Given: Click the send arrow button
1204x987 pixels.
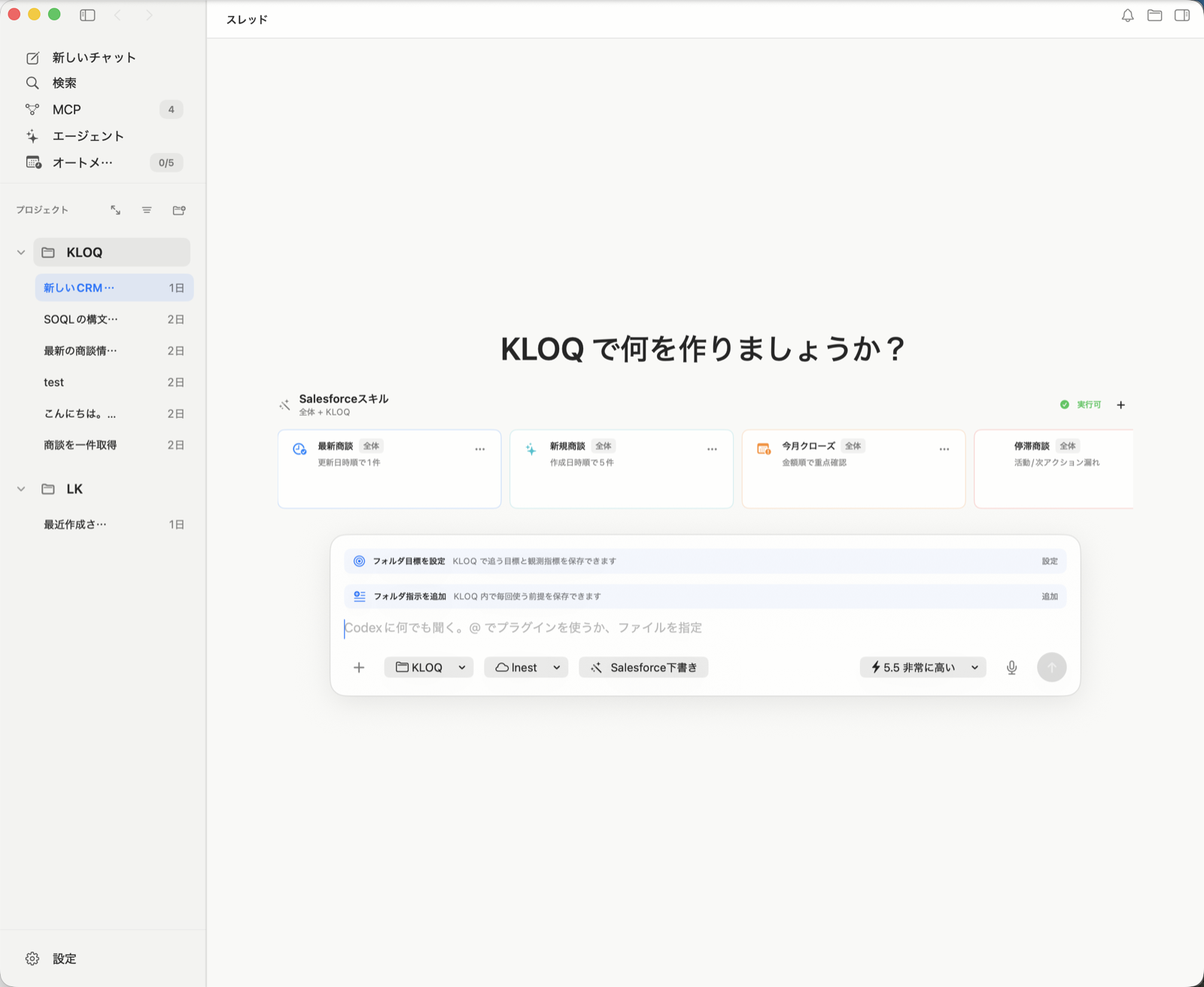Looking at the screenshot, I should click(1052, 667).
